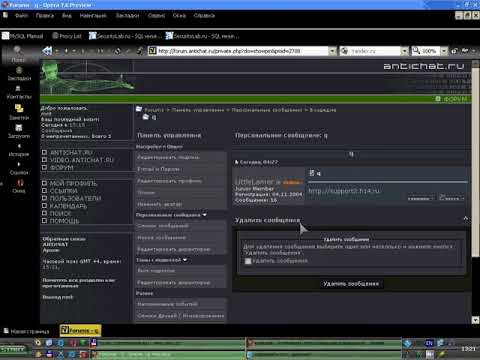This screenshot has height=360, width=480.
Task: Click the wand icon beside address bar
Action: click(140, 51)
